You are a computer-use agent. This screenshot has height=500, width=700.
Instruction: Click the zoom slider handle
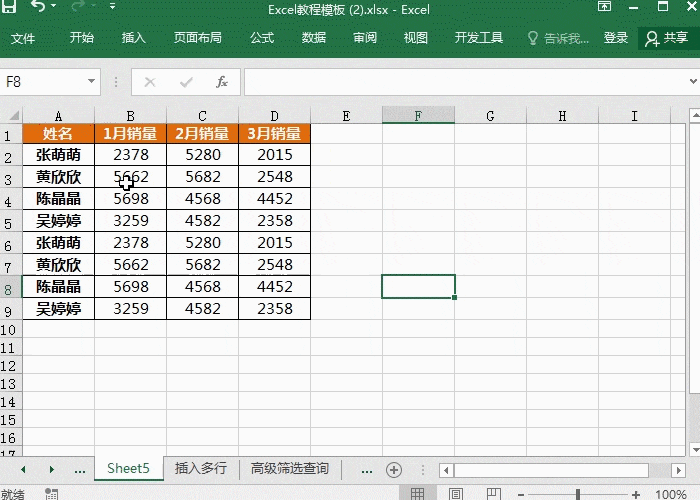pos(578,494)
